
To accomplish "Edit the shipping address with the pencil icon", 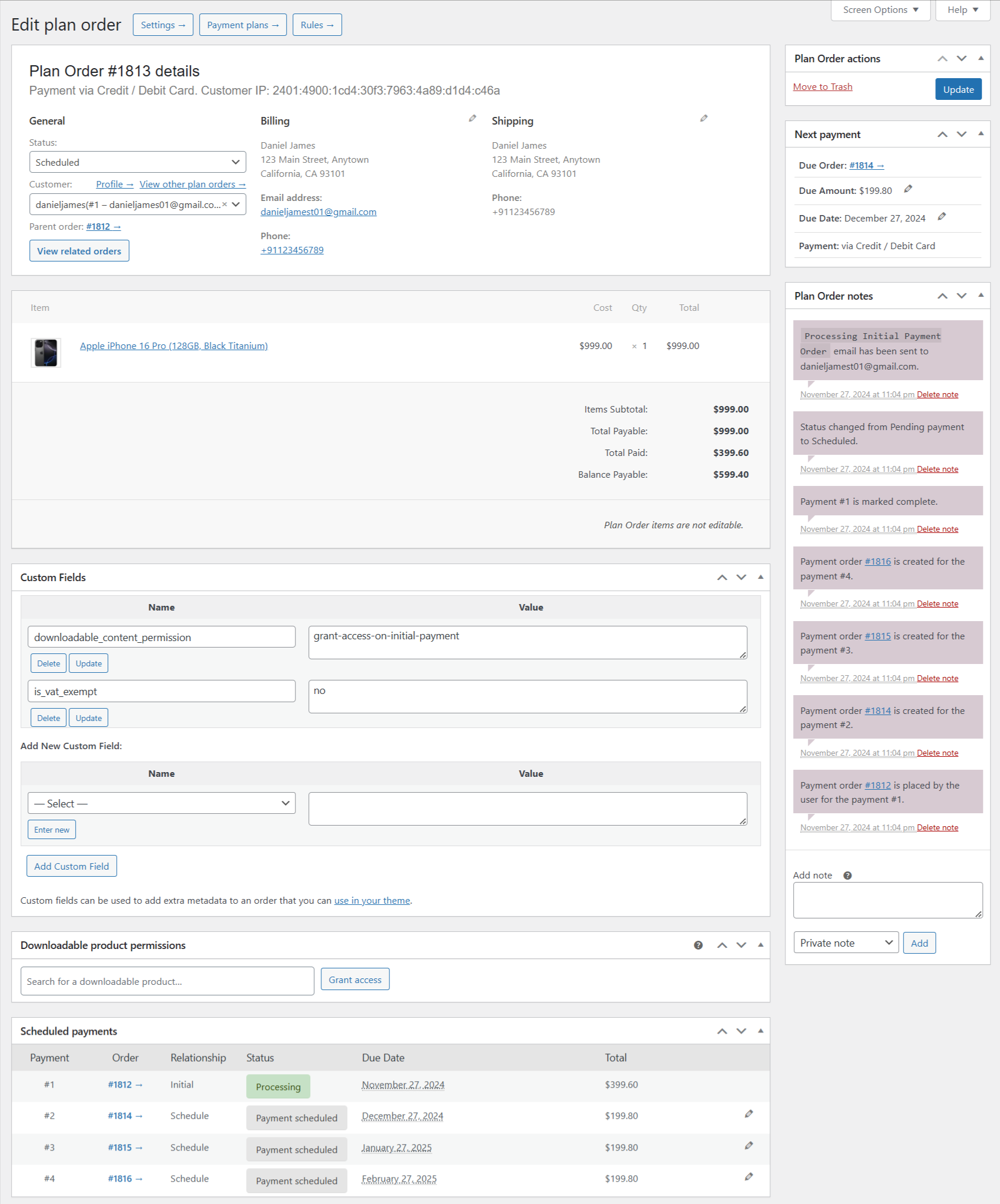I will tap(703, 118).
